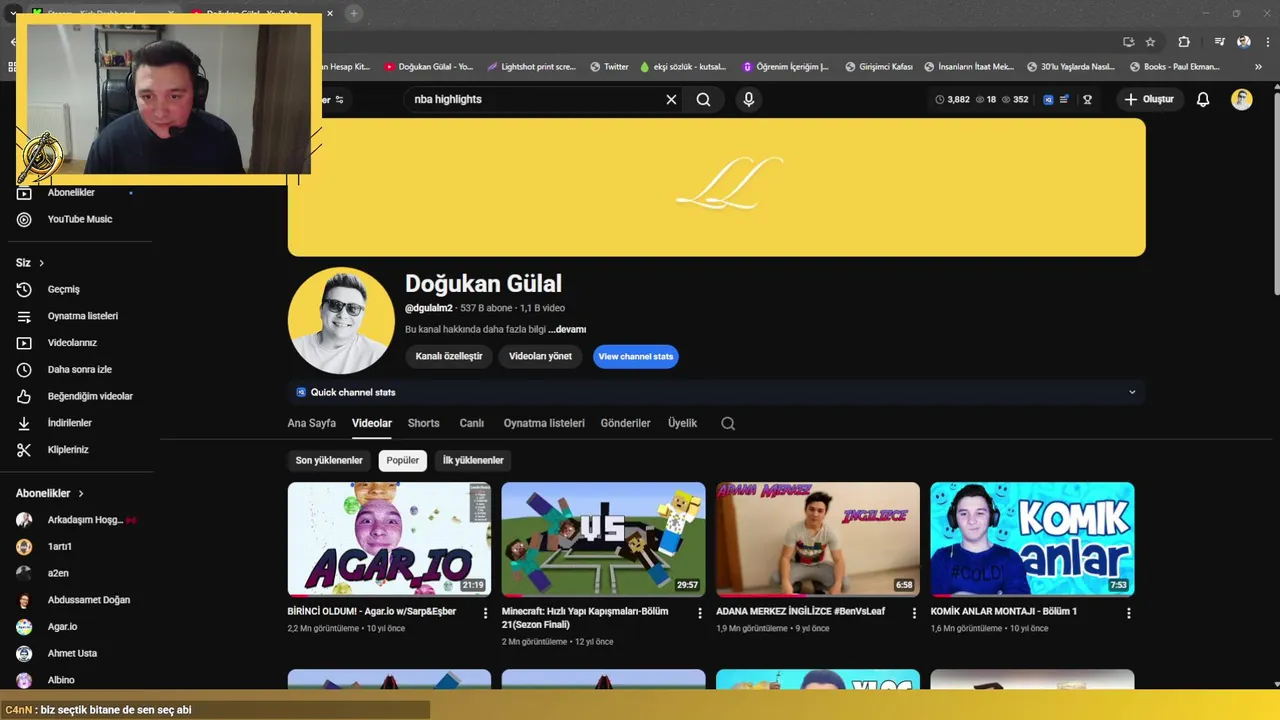Sort by İlk yüklenenler chip
This screenshot has height=720, width=1280.
point(473,460)
